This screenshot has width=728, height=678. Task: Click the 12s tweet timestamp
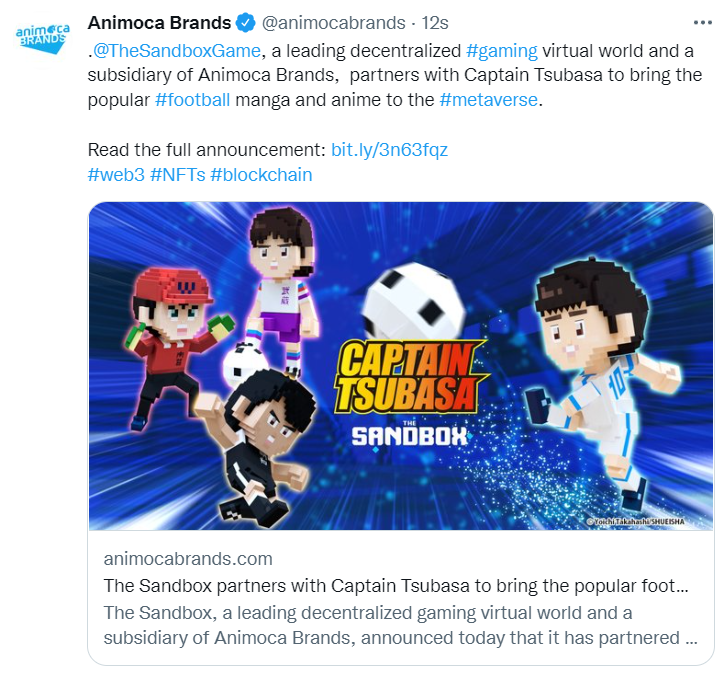[x=435, y=23]
